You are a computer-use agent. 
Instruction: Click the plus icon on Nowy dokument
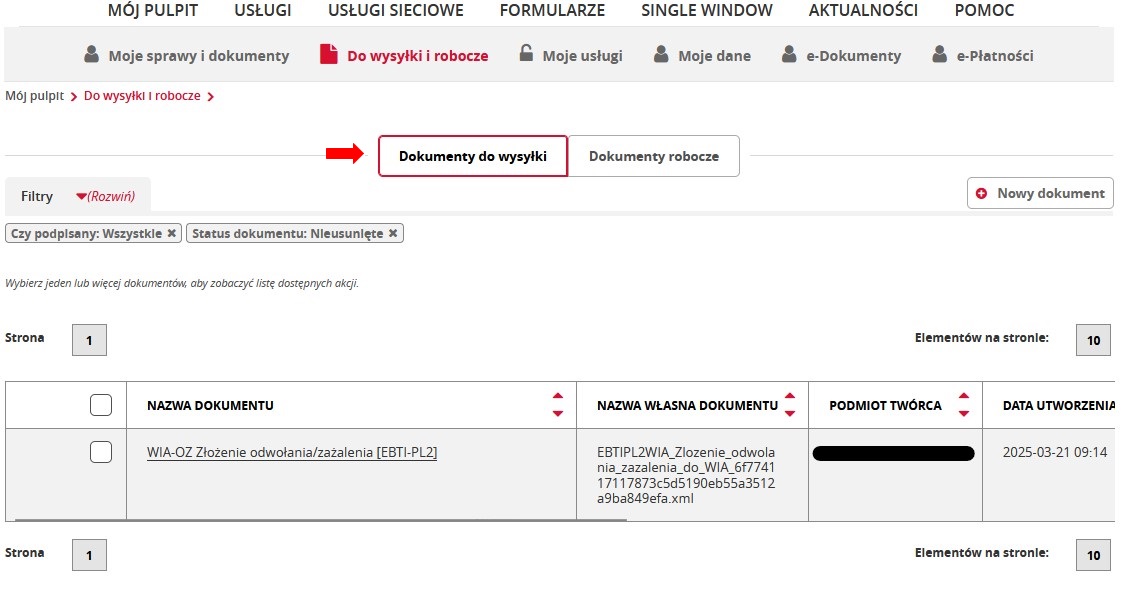(x=980, y=193)
